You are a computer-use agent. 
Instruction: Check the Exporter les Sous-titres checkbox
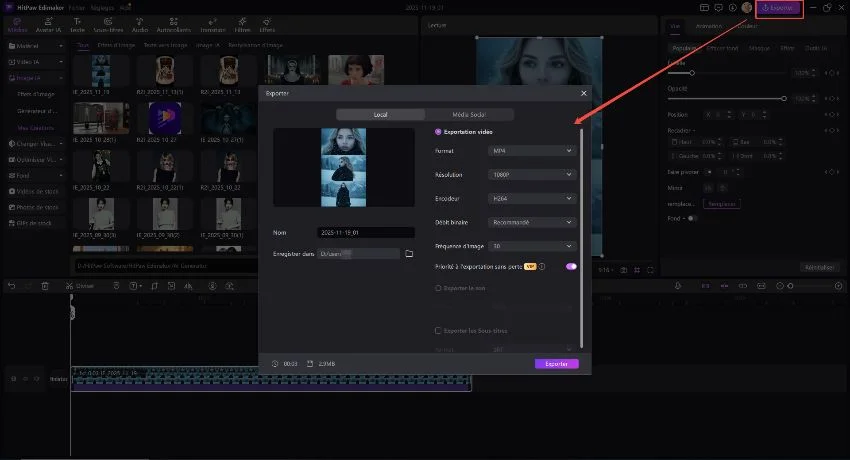tap(439, 330)
